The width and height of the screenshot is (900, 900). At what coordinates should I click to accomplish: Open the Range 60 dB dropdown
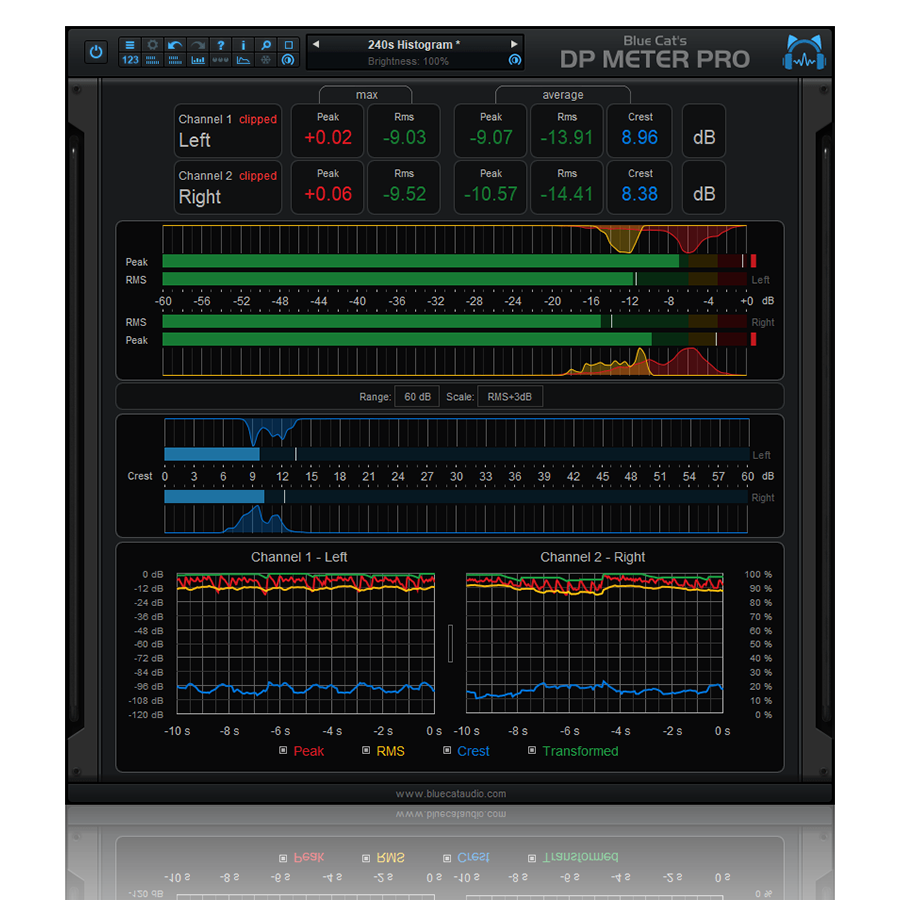point(417,396)
